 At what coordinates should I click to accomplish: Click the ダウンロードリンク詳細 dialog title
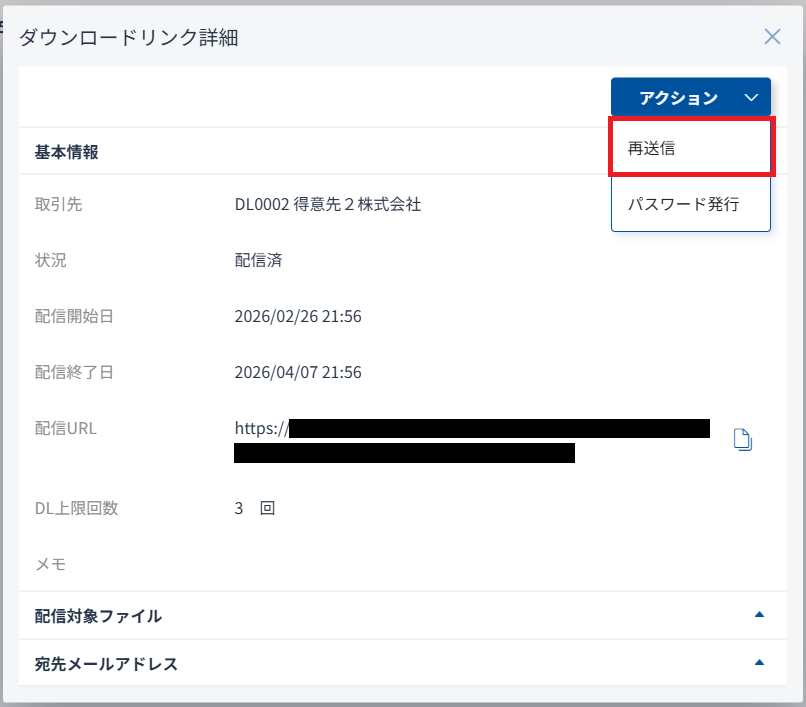tap(128, 38)
